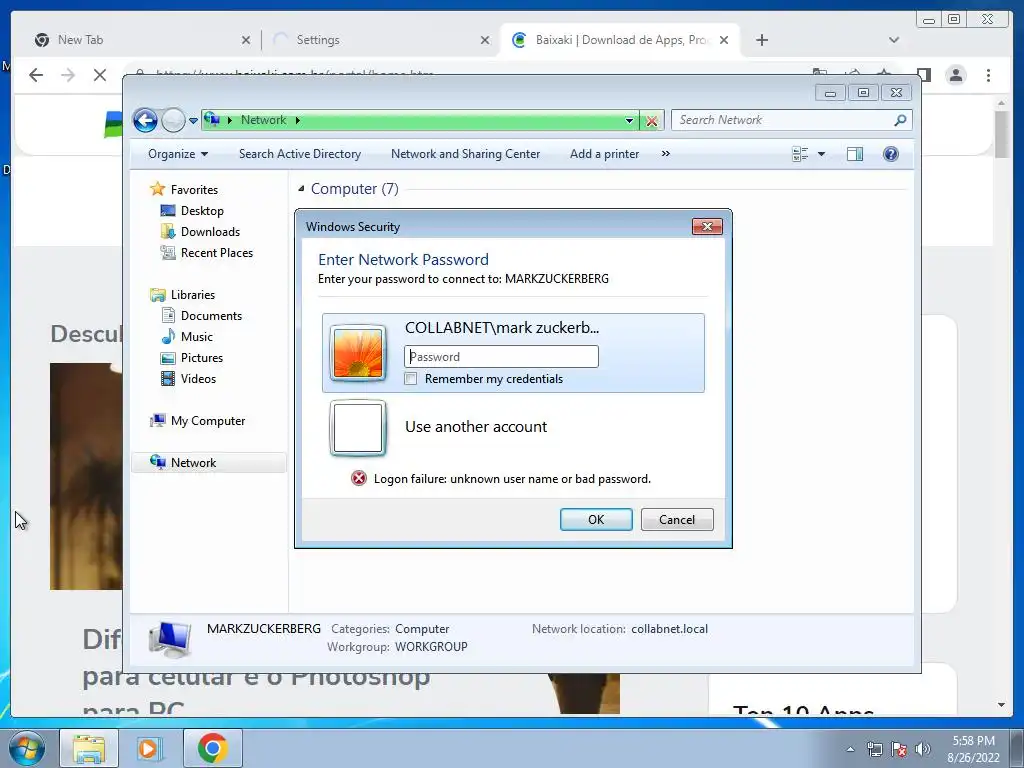Click the change view icon
The image size is (1024, 768).
[800, 154]
